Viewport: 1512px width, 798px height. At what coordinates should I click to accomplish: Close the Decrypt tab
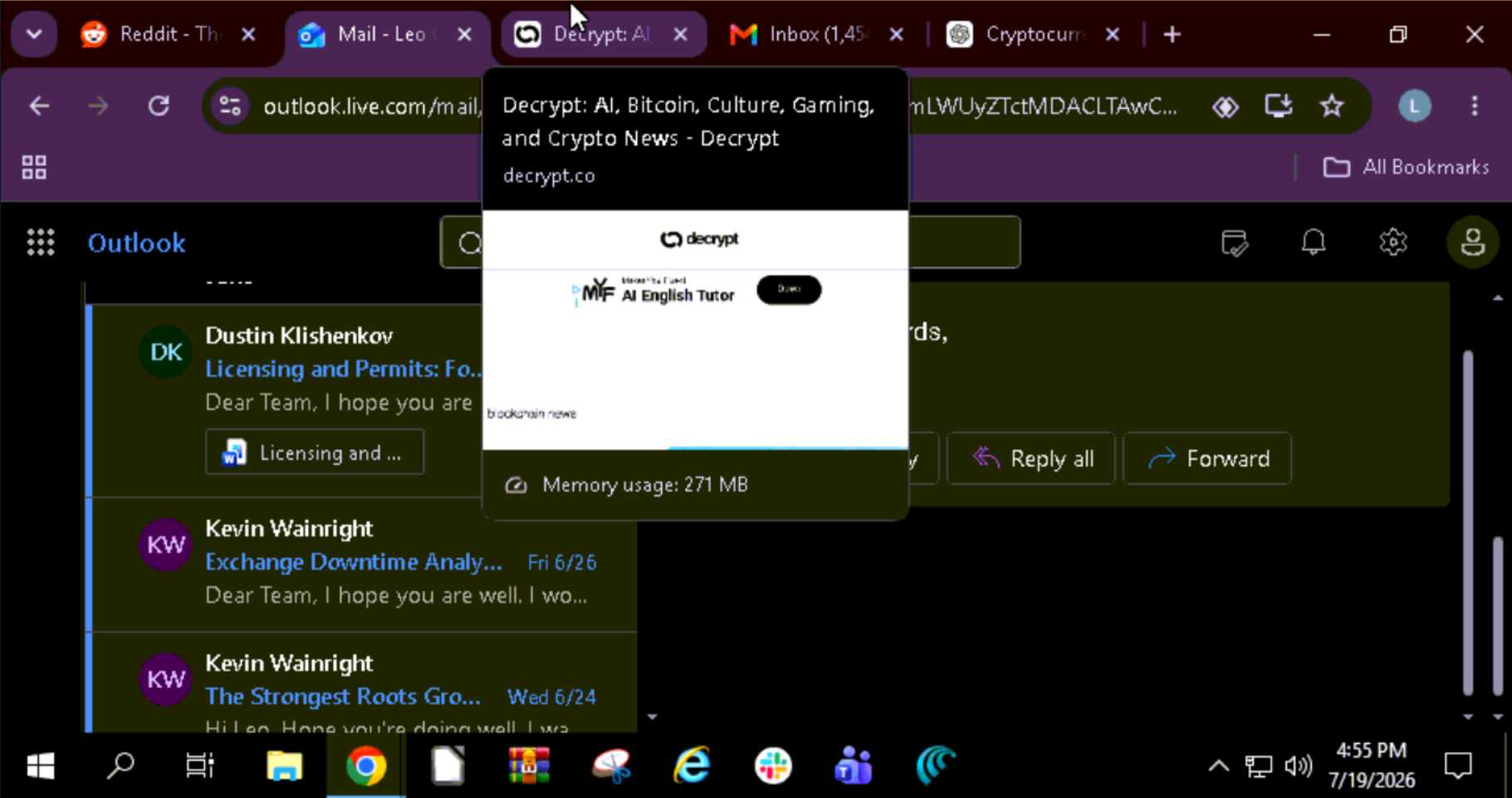[681, 35]
